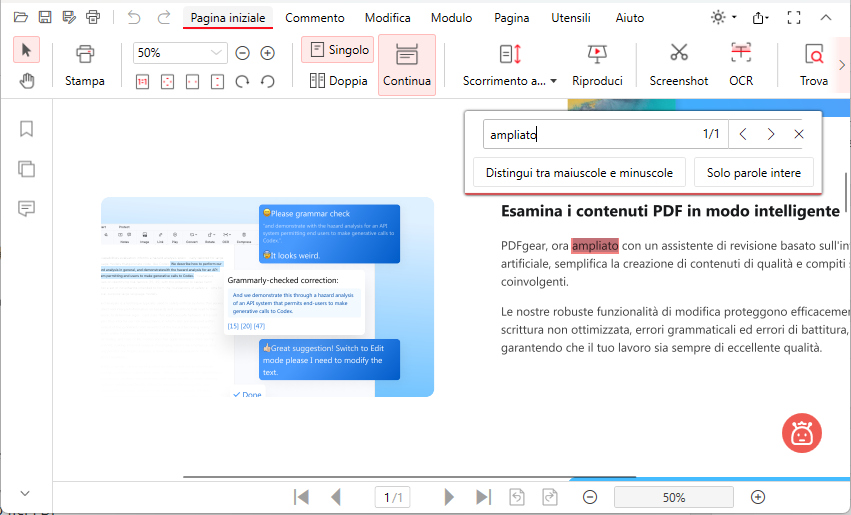This screenshot has height=515, width=851.
Task: Open a file with the folder icon
Action: [x=21, y=17]
